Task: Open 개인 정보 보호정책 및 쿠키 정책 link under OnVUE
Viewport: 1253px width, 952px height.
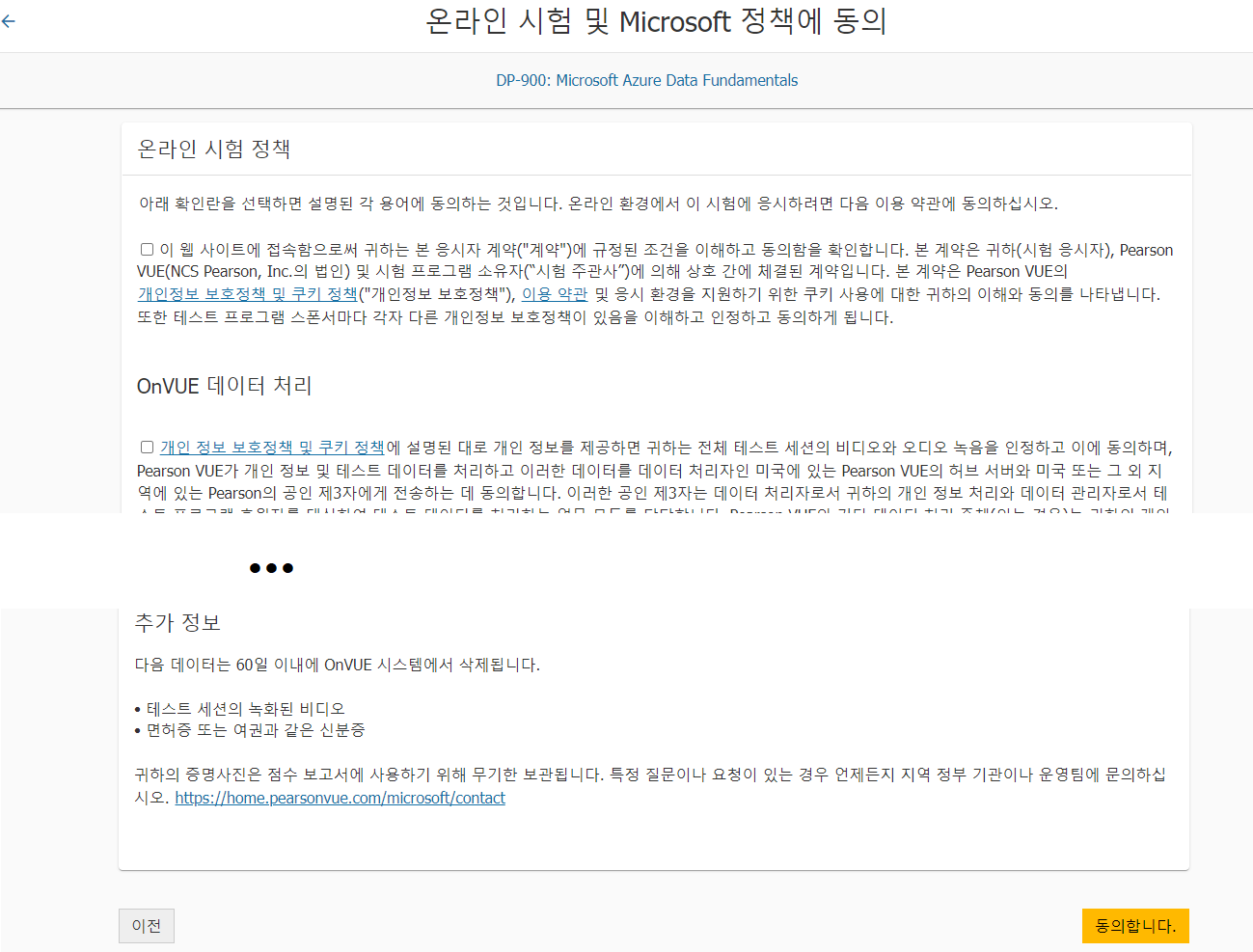Action: click(x=272, y=448)
